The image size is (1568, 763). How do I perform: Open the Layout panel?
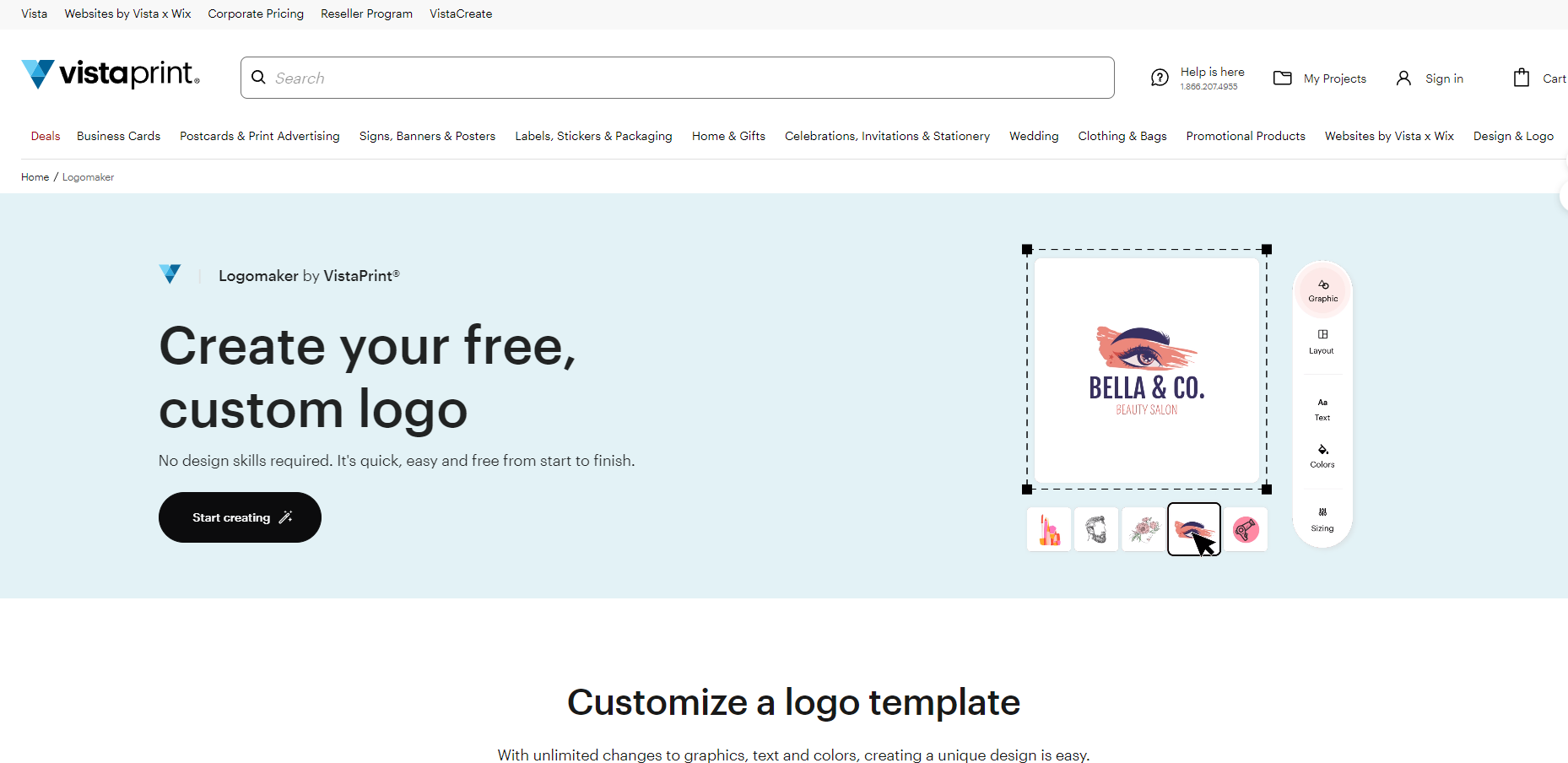pos(1321,342)
